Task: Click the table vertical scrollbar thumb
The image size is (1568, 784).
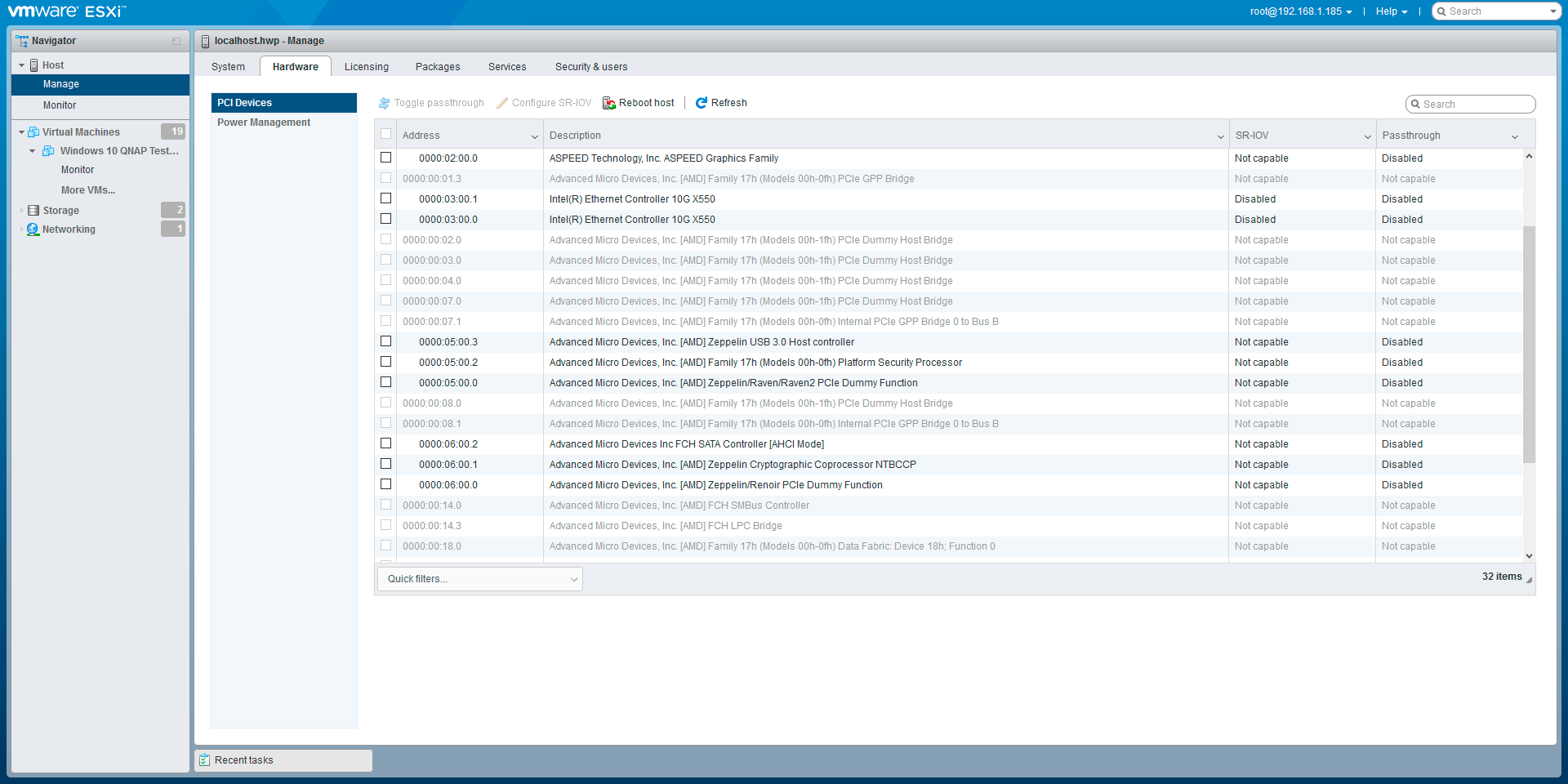Action: click(x=1529, y=345)
